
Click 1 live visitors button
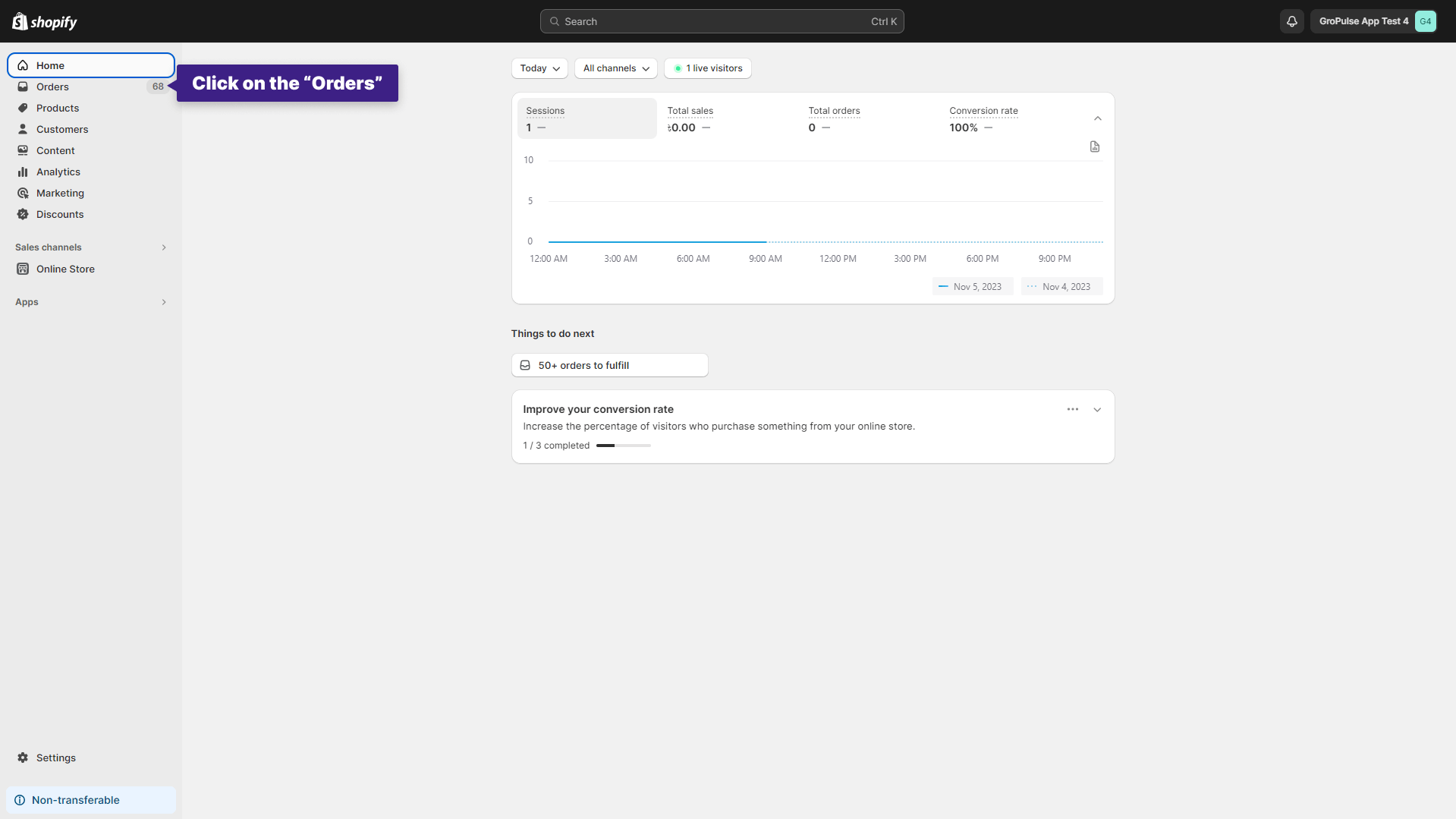[x=708, y=68]
